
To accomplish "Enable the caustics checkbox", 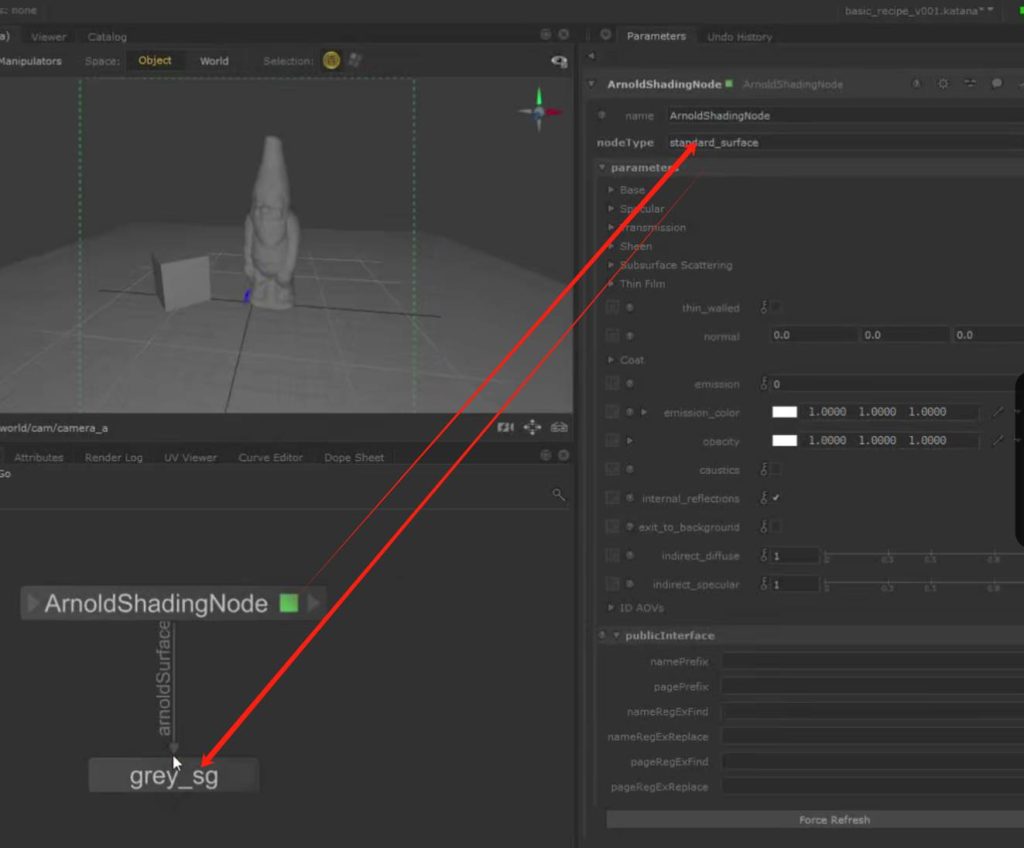I will [x=776, y=469].
